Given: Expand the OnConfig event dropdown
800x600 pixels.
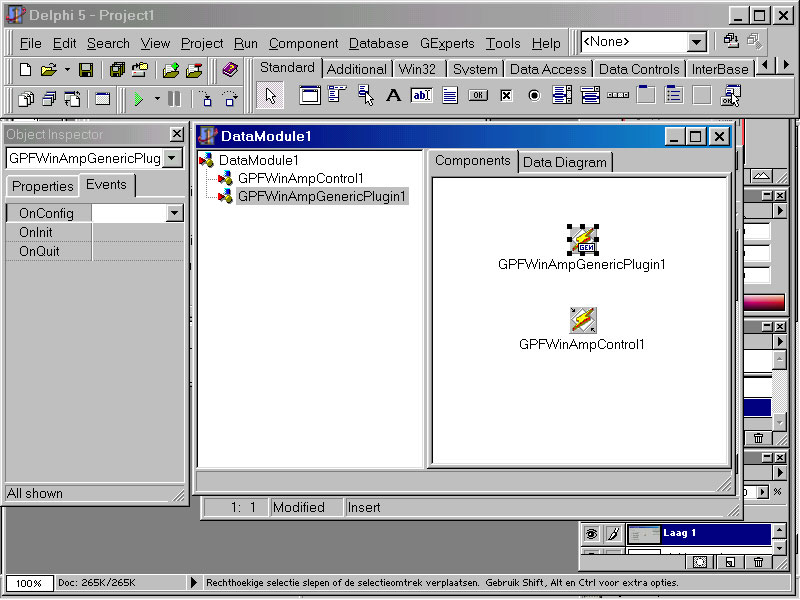Looking at the screenshot, I should coord(175,213).
